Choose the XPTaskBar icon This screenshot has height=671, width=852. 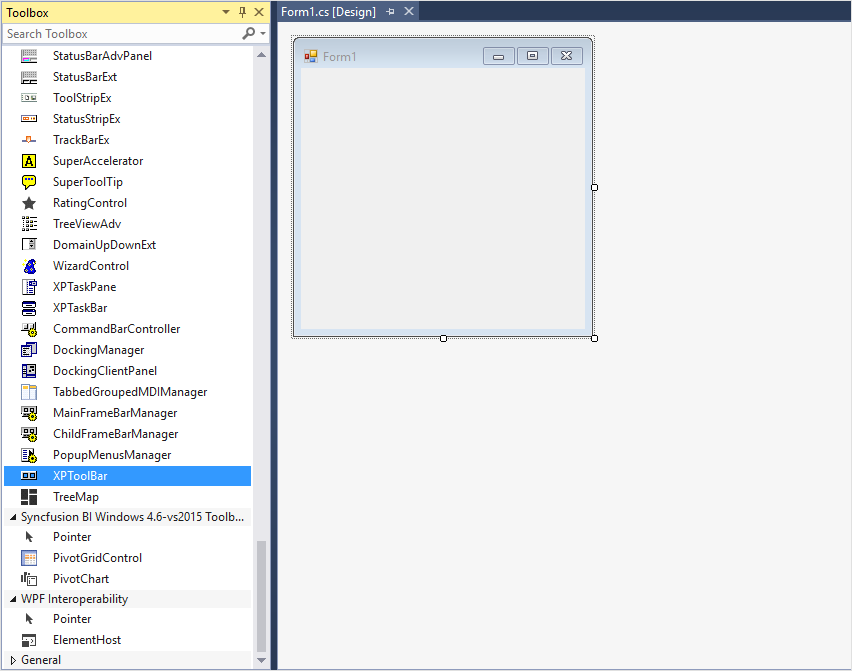tap(29, 308)
